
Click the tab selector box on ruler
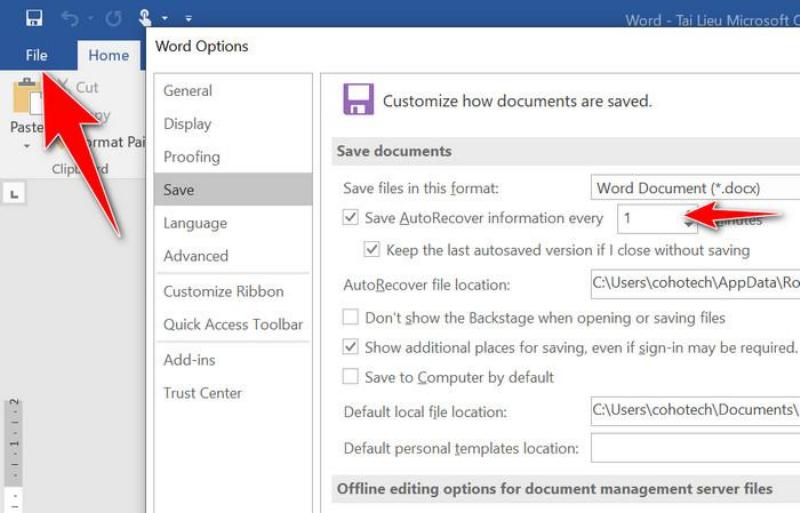(x=14, y=194)
